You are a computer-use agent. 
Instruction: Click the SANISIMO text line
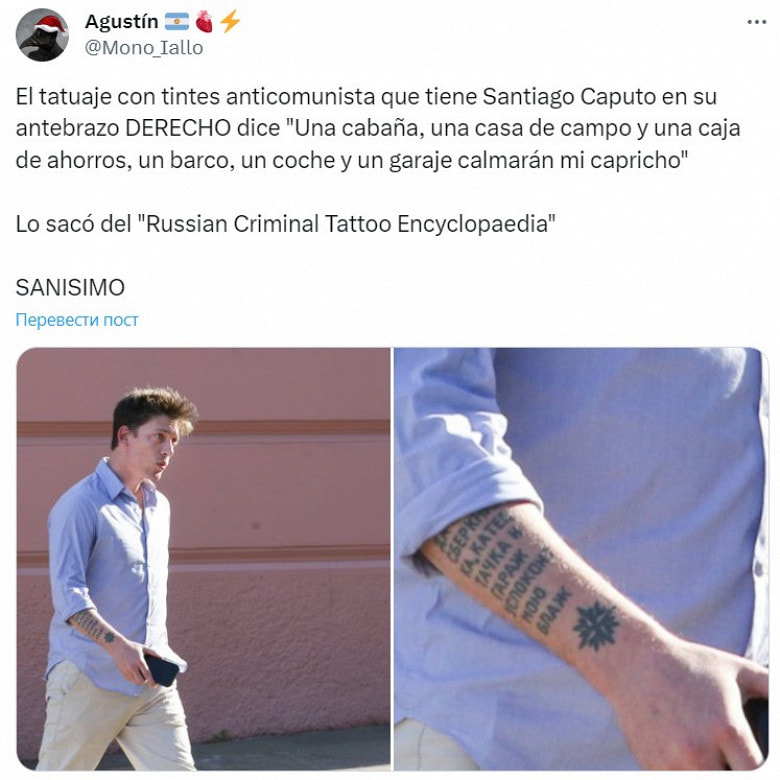[x=70, y=288]
